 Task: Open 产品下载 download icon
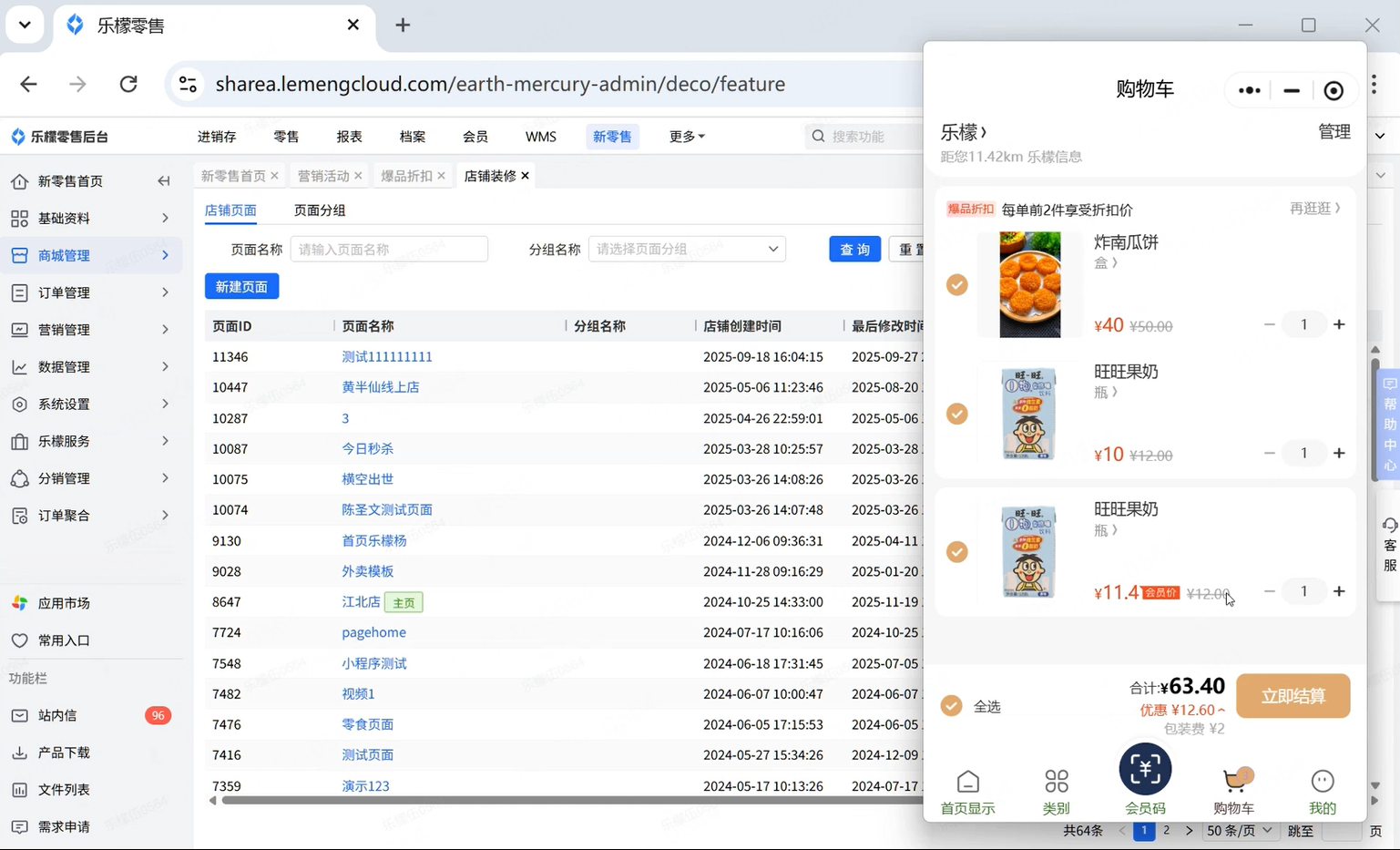click(x=19, y=753)
